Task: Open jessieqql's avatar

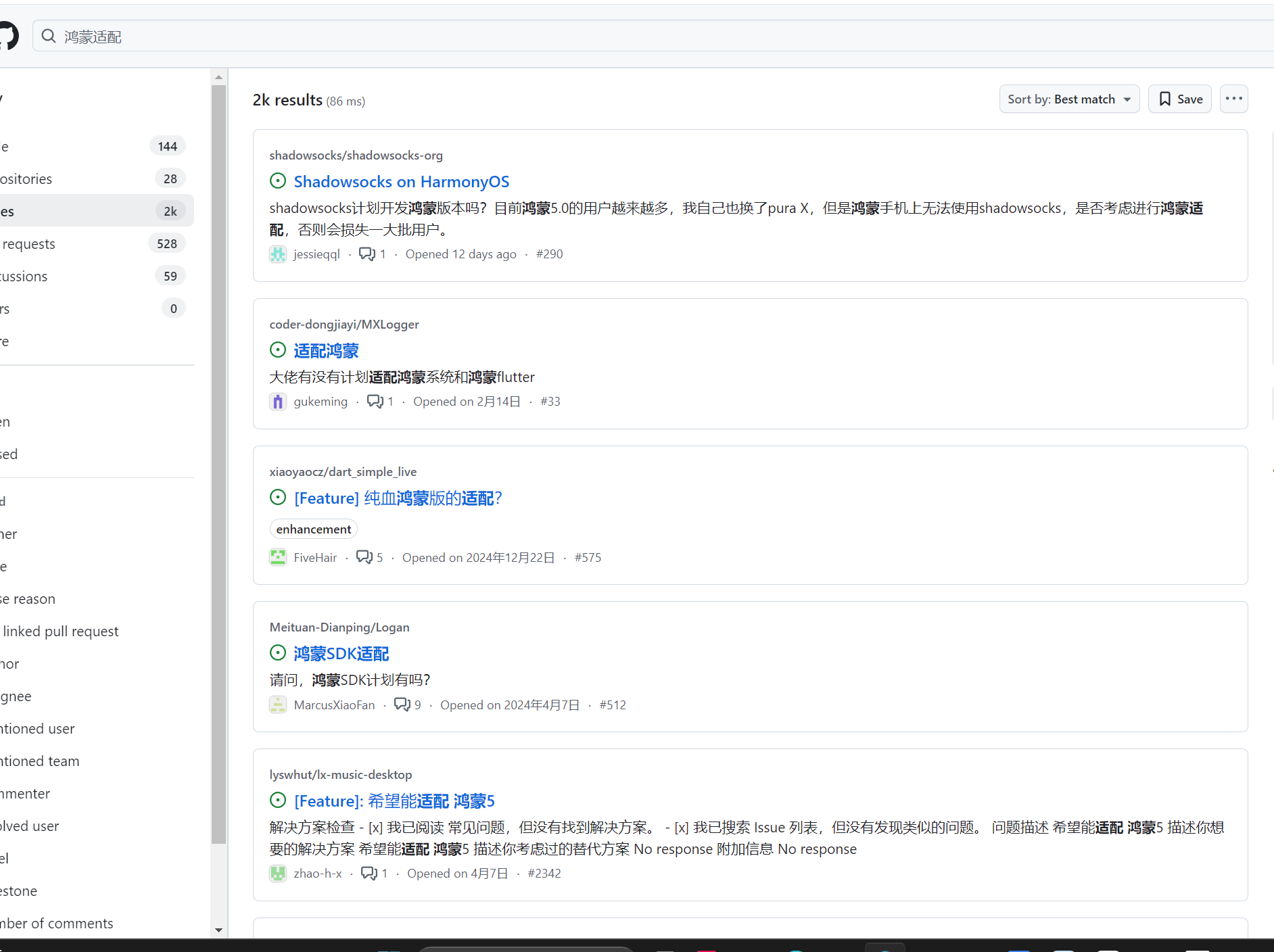Action: coord(278,254)
